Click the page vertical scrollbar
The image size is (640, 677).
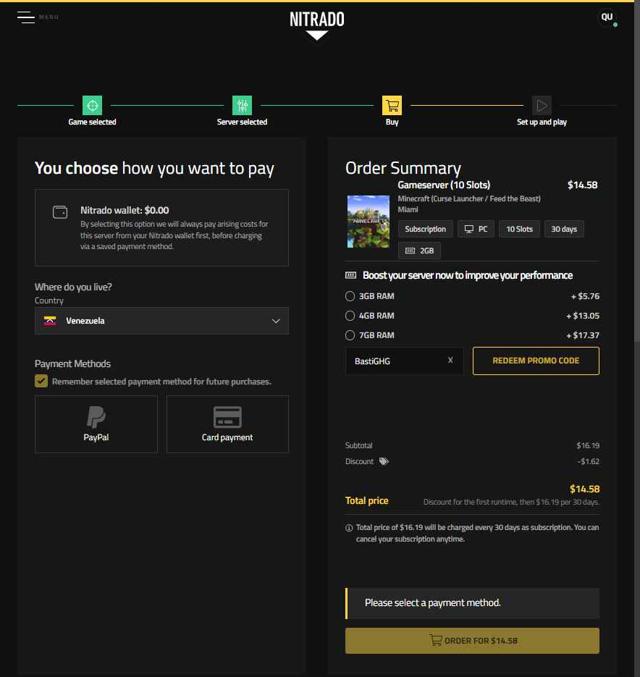[637, 173]
